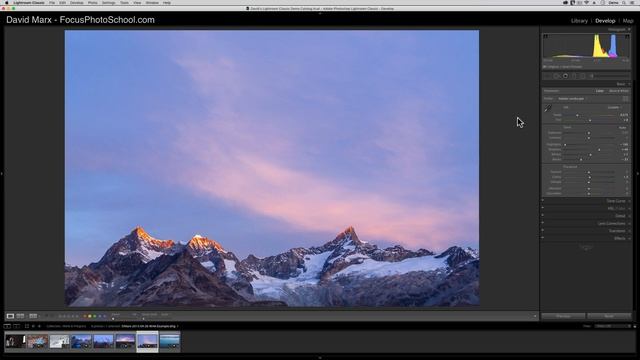Select the Crop Overlay tool
Screen dimensions: 640x360
click(x=547, y=76)
